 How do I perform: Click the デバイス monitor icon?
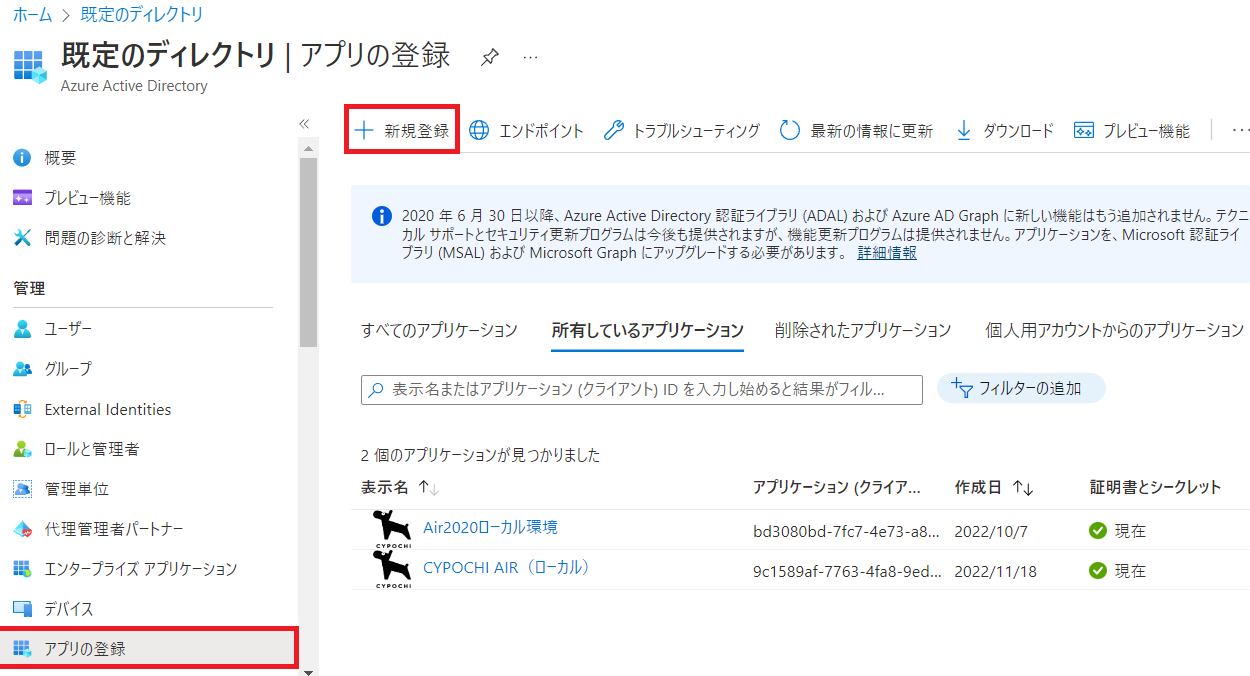tap(22, 609)
